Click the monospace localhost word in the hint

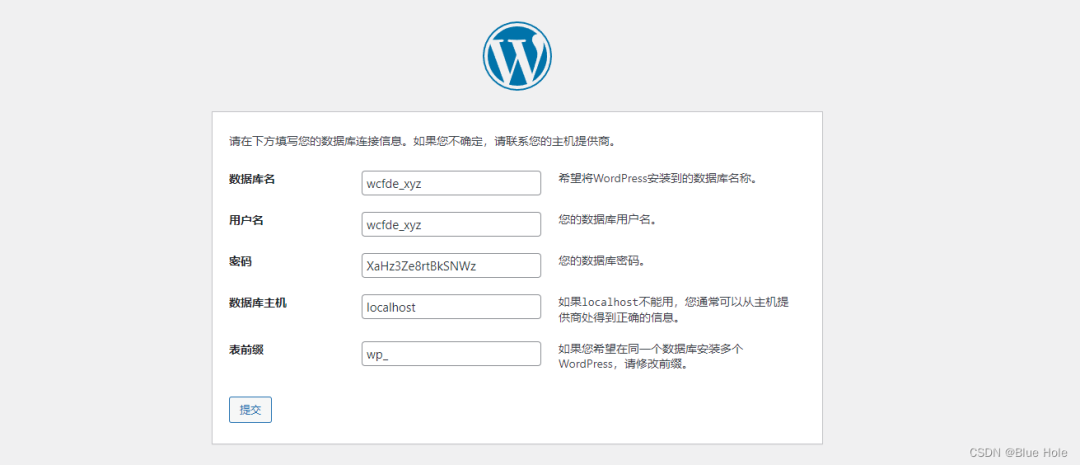click(x=609, y=302)
